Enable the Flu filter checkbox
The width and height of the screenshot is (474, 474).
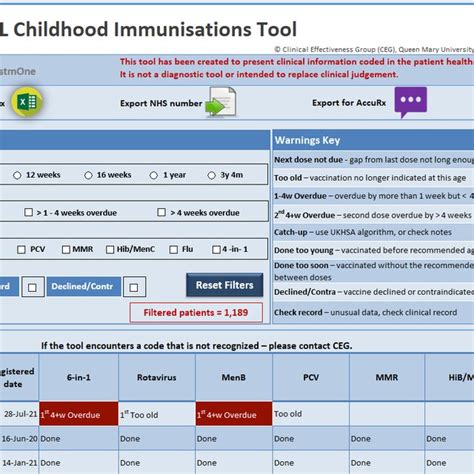coord(173,250)
